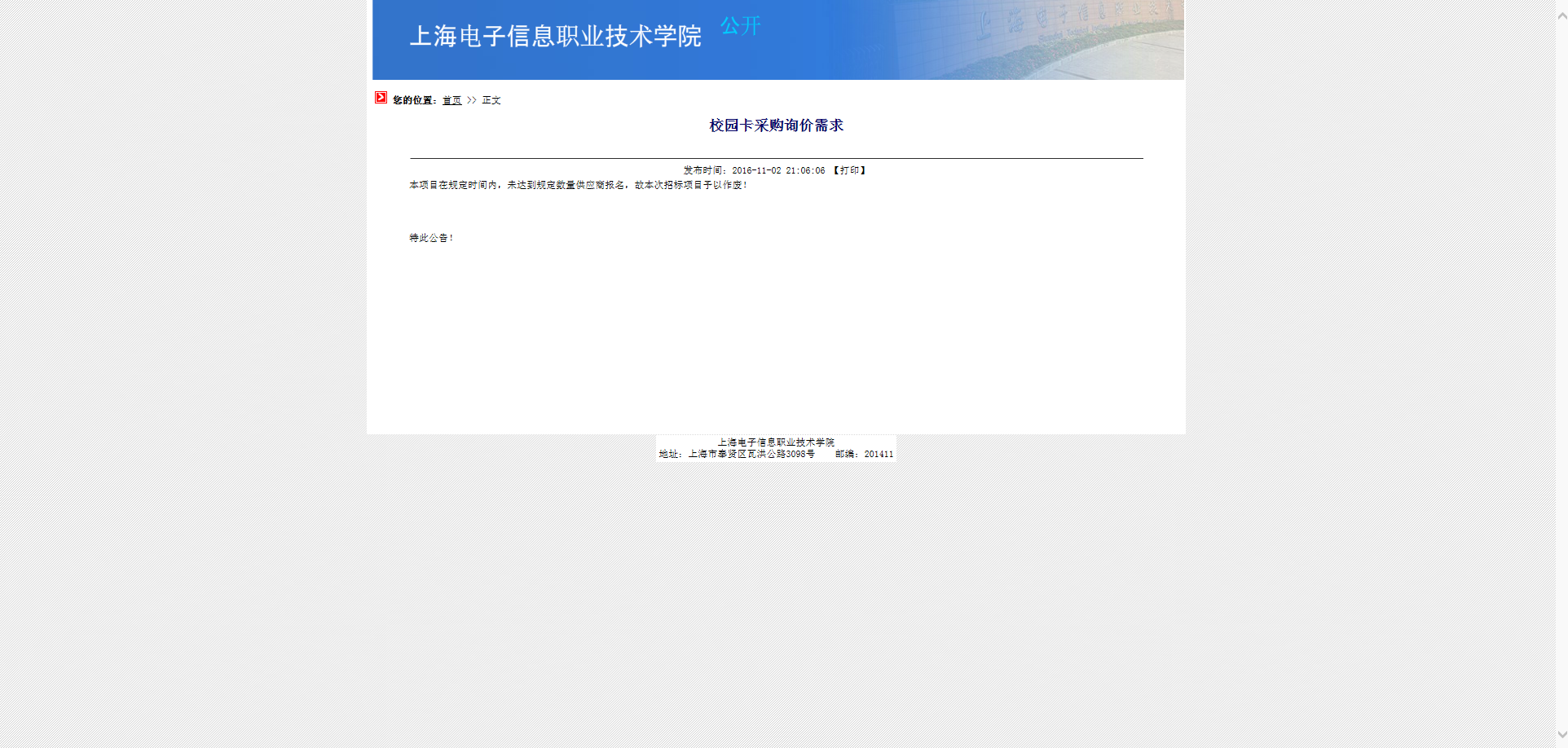Click the red arrow location icon
This screenshot has width=1568, height=748.
pos(381,98)
